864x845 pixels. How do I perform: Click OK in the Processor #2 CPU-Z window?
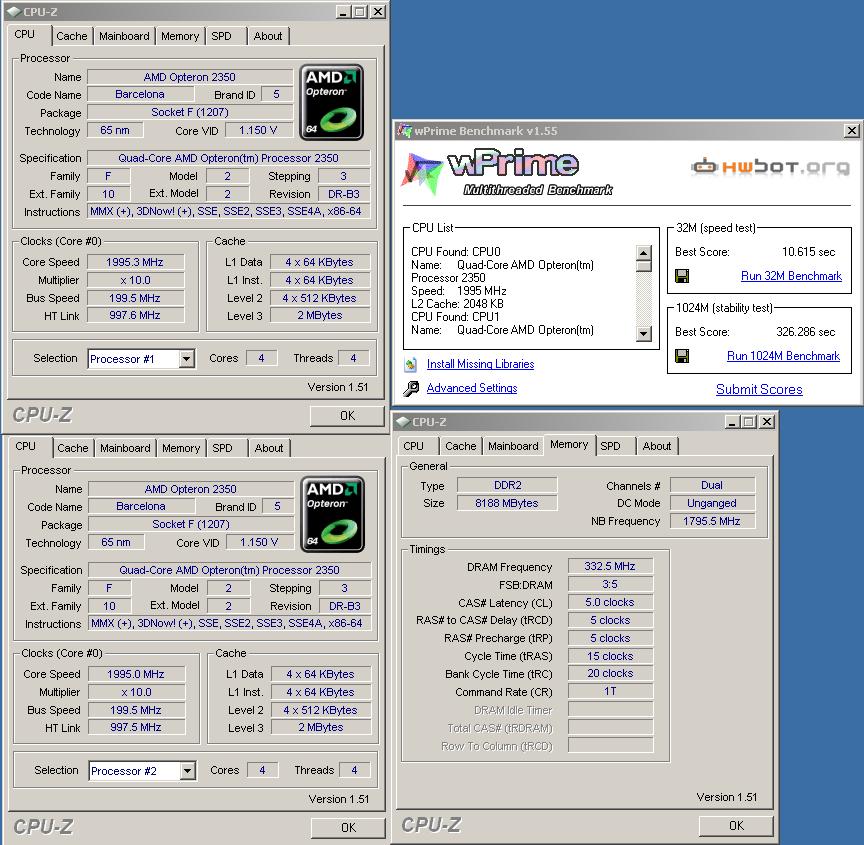pyautogui.click(x=348, y=828)
